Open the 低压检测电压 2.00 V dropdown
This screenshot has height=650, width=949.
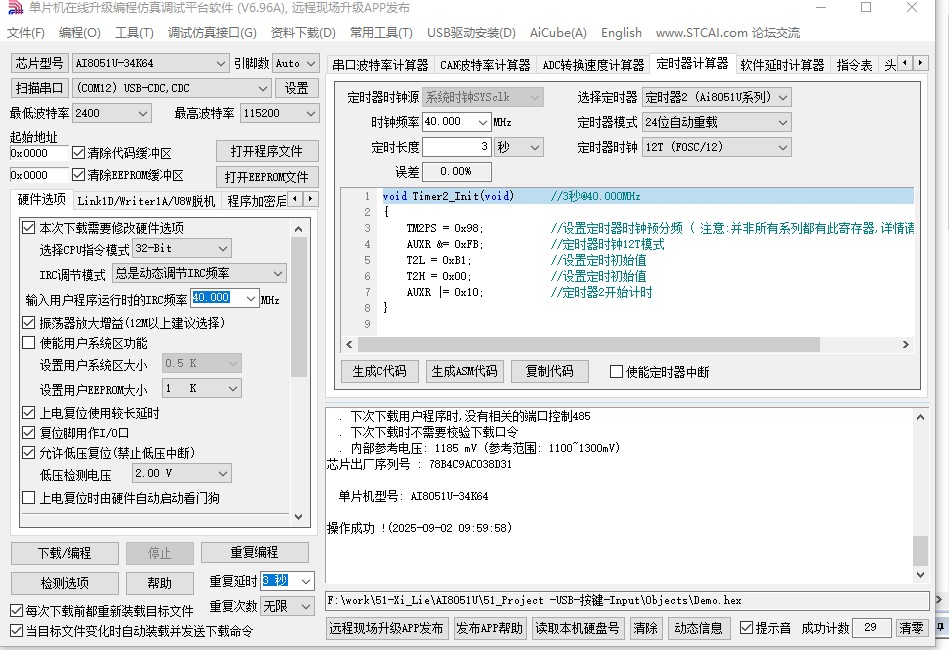tap(181, 473)
